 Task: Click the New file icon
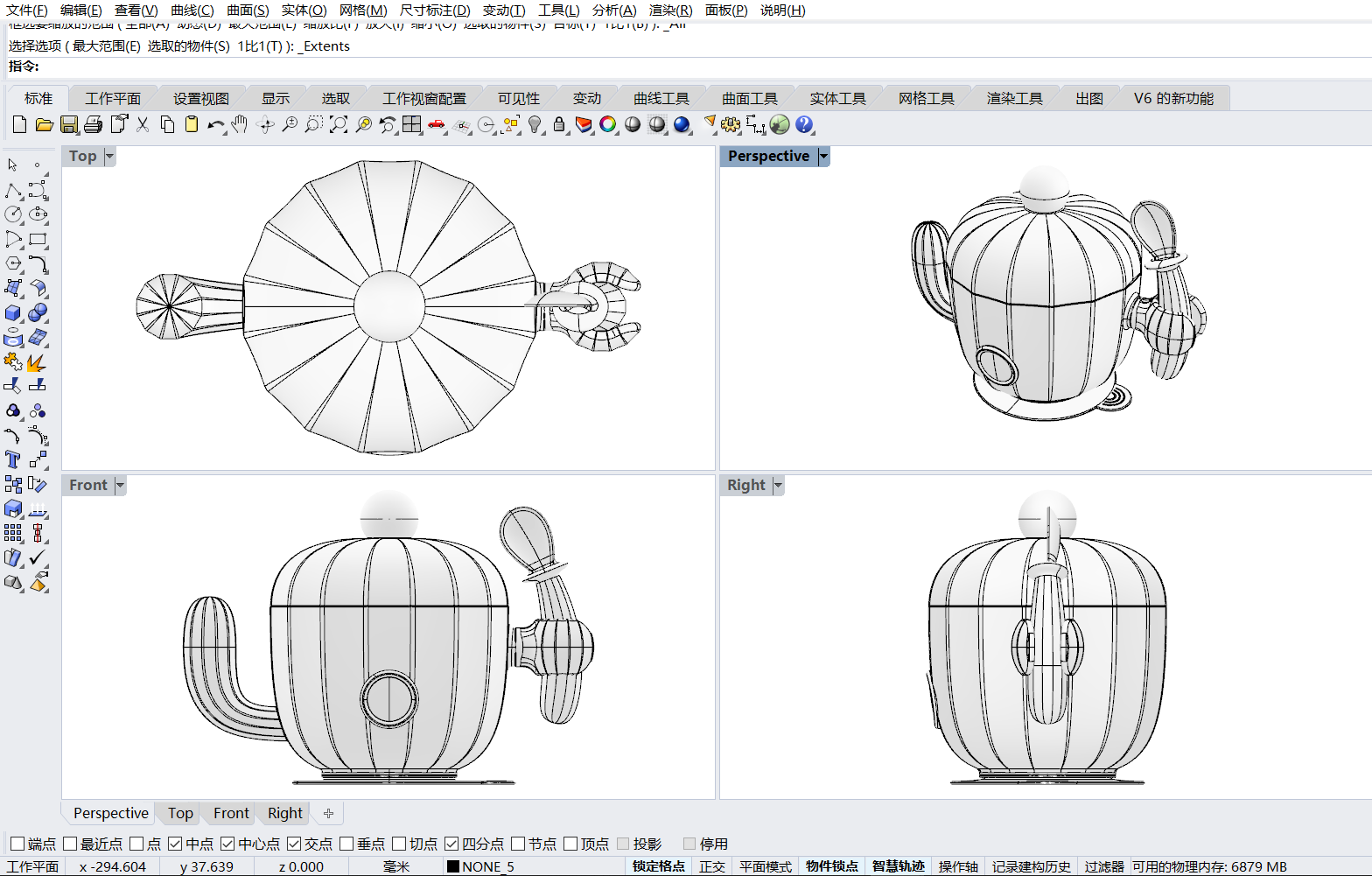coord(20,125)
